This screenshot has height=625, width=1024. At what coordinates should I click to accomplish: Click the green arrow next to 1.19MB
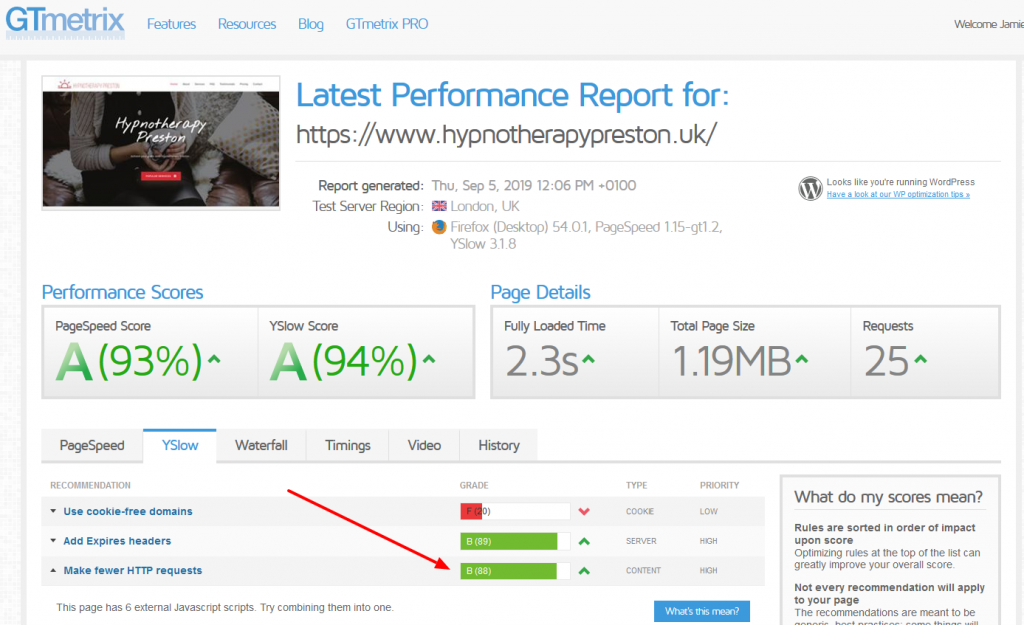coord(802,360)
